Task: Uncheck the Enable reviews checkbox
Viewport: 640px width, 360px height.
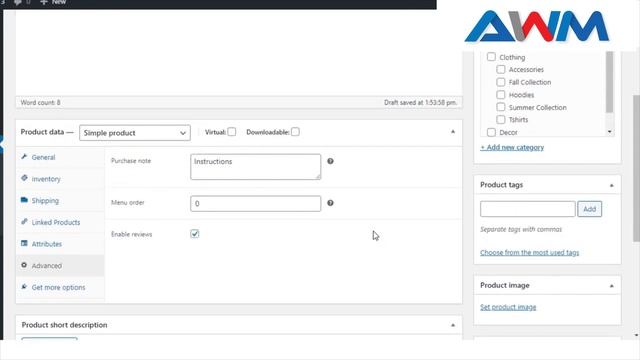Action: pos(195,234)
